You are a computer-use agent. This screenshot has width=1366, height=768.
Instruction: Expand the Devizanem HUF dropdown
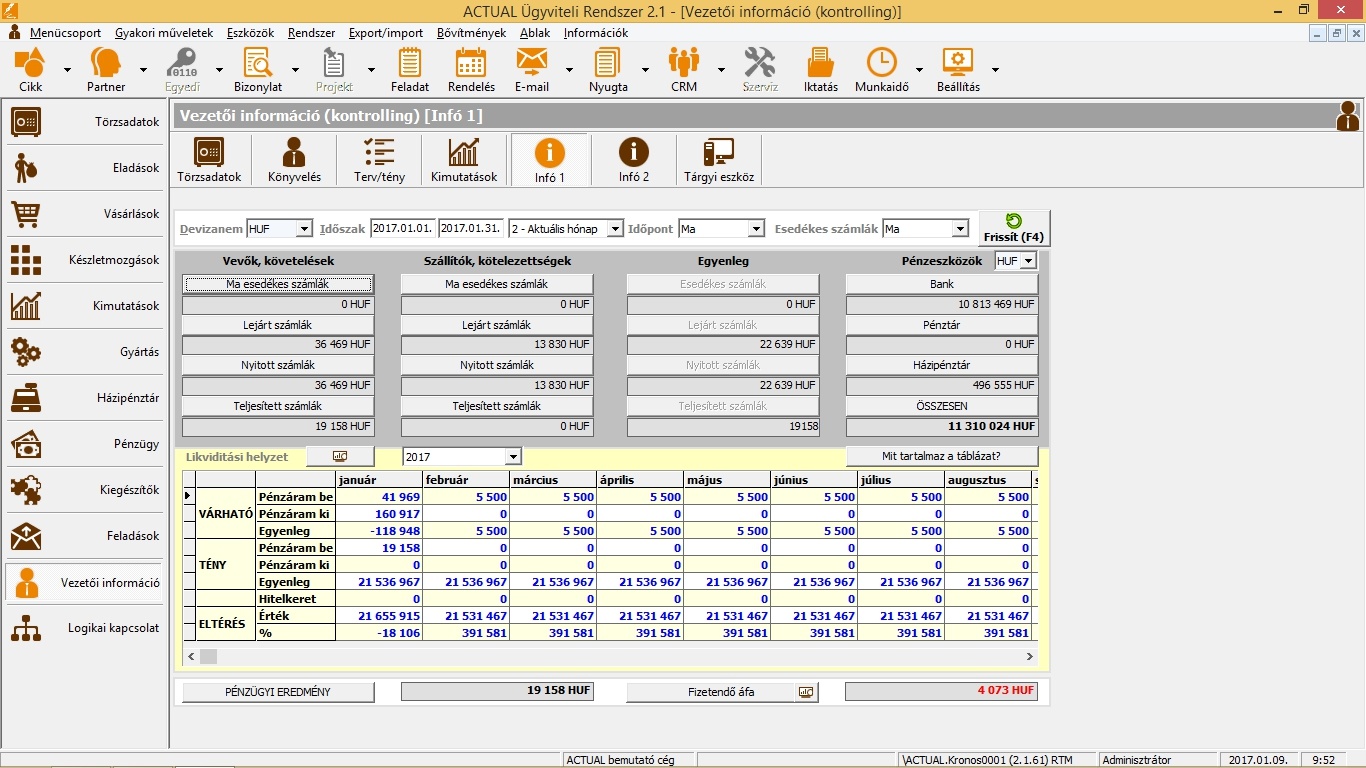(x=304, y=229)
